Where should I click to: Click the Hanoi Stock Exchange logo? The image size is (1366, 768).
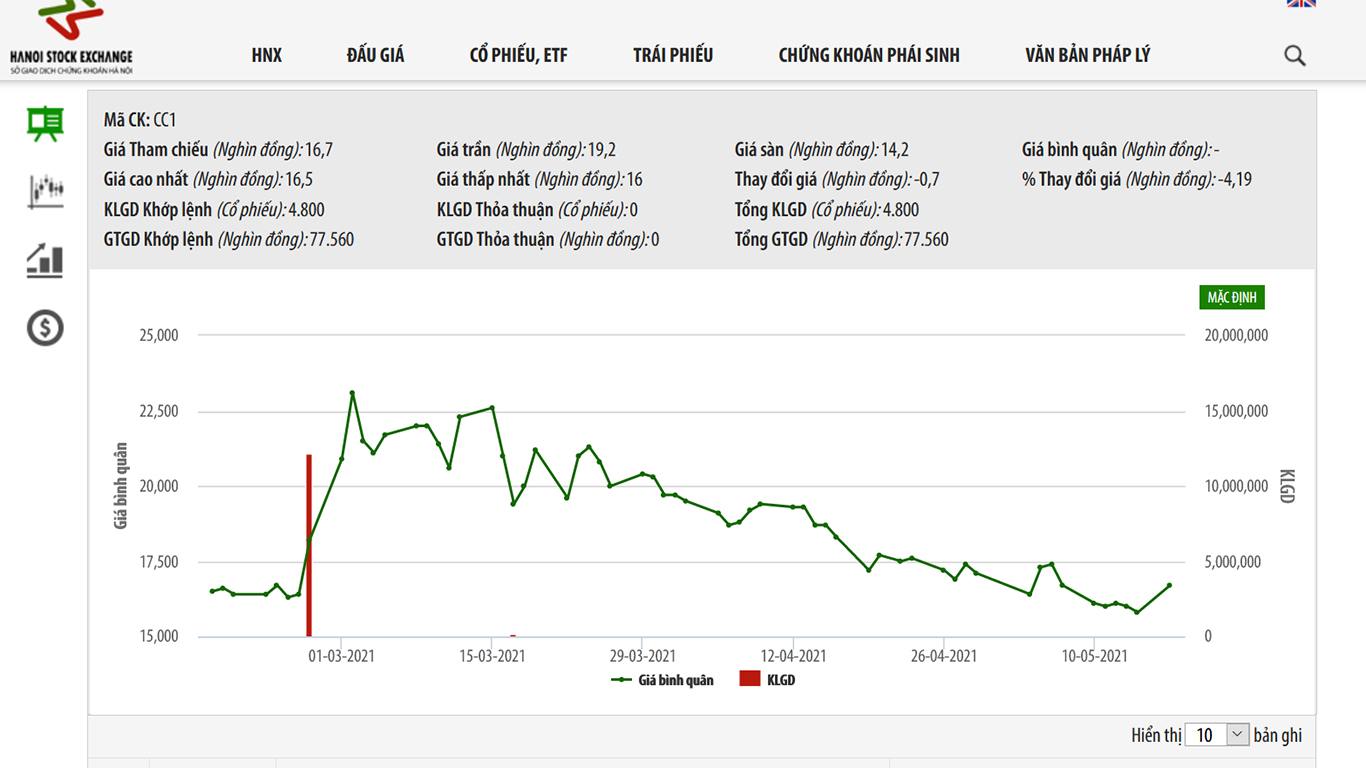coord(71,38)
